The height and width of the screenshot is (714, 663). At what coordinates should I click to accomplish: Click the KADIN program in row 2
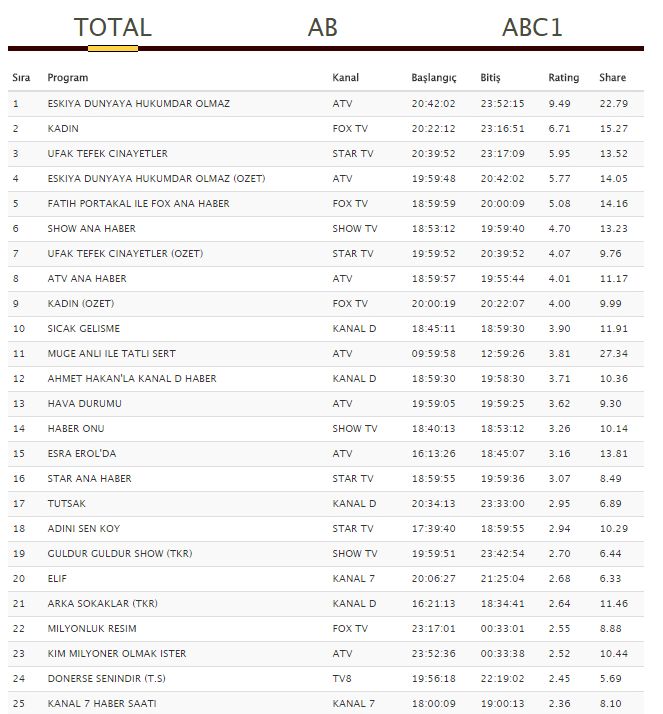pos(63,128)
